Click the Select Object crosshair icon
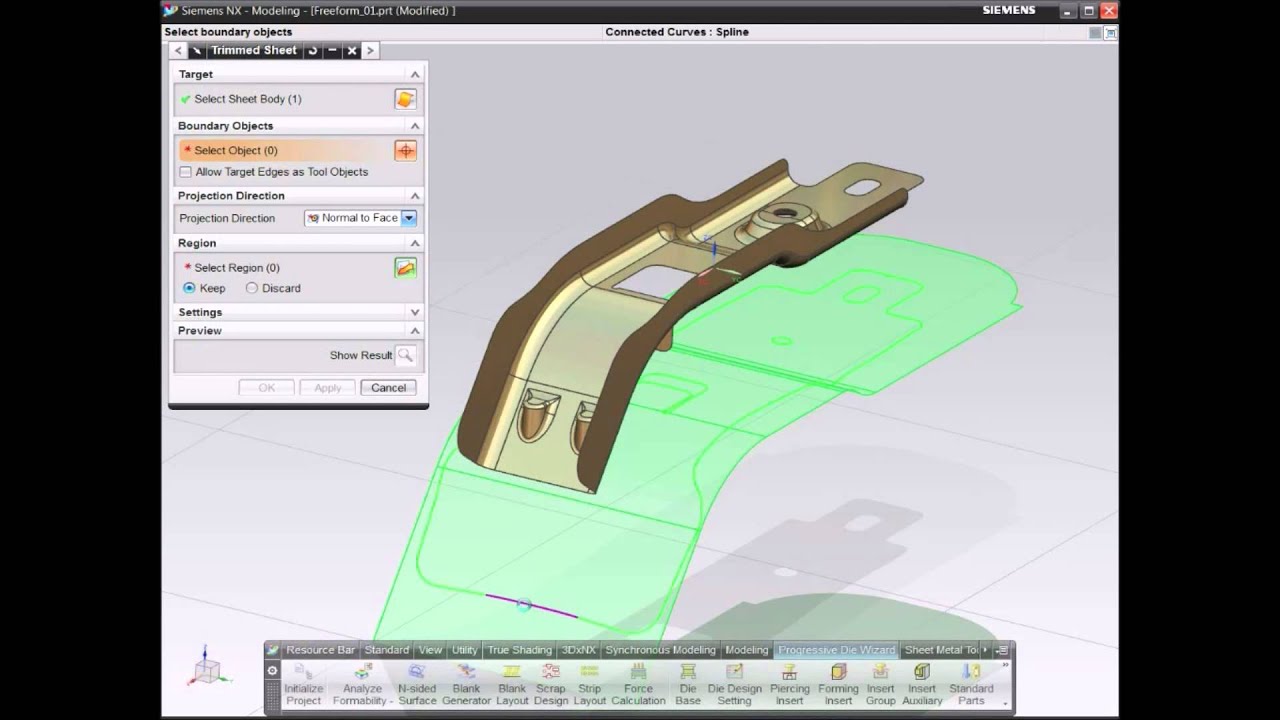The image size is (1280, 720). (405, 150)
